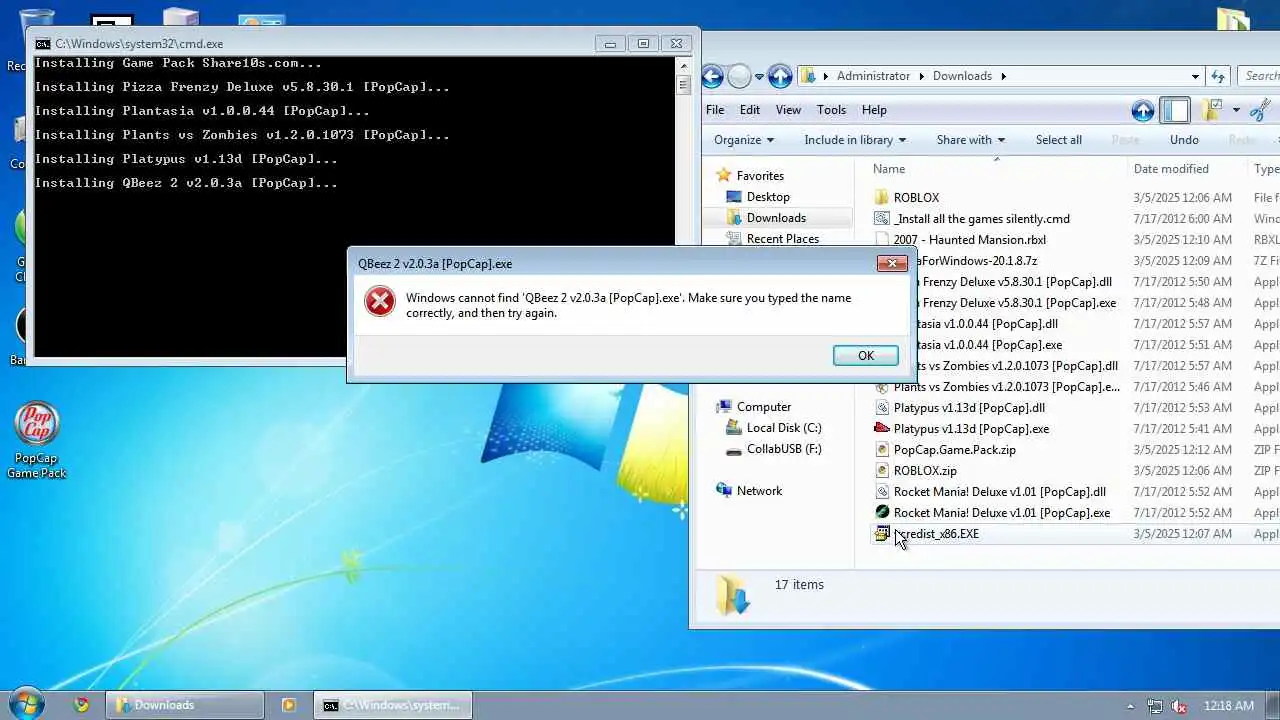Expand the arrow after Downloads in address bar
This screenshot has width=1280, height=720.
point(1003,76)
